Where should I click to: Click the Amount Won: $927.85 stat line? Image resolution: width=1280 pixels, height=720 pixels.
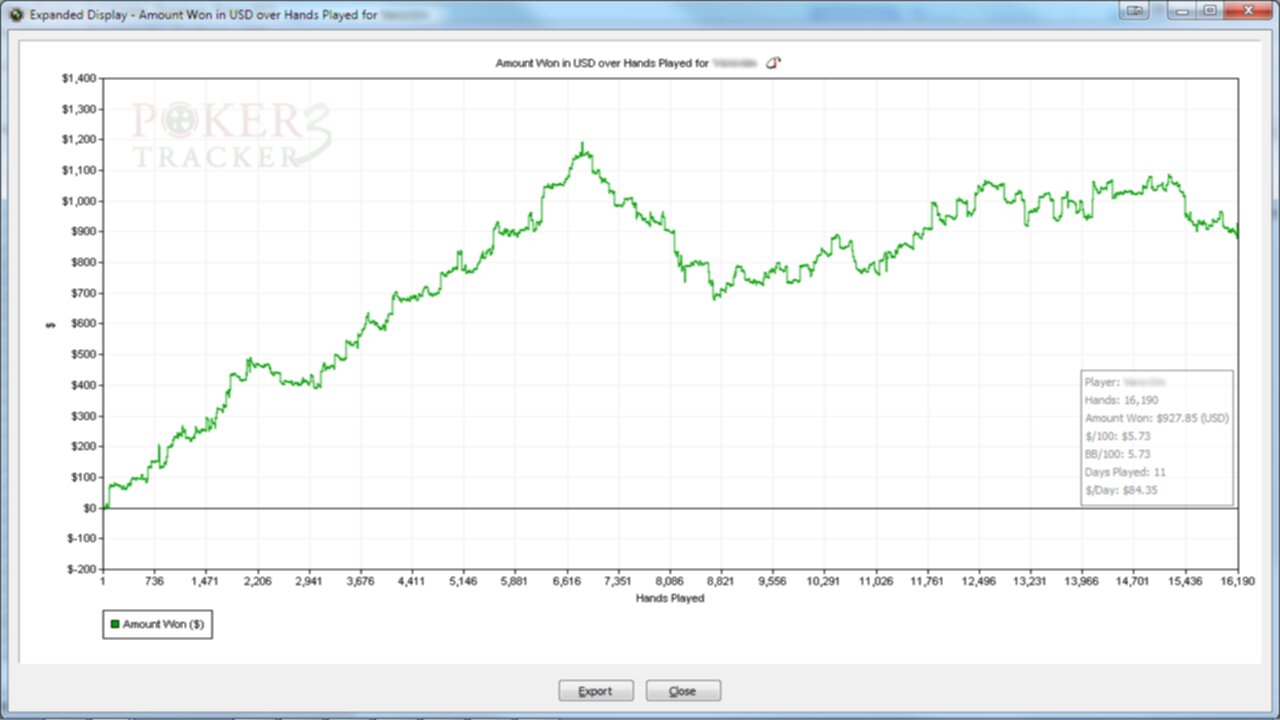[1156, 417]
